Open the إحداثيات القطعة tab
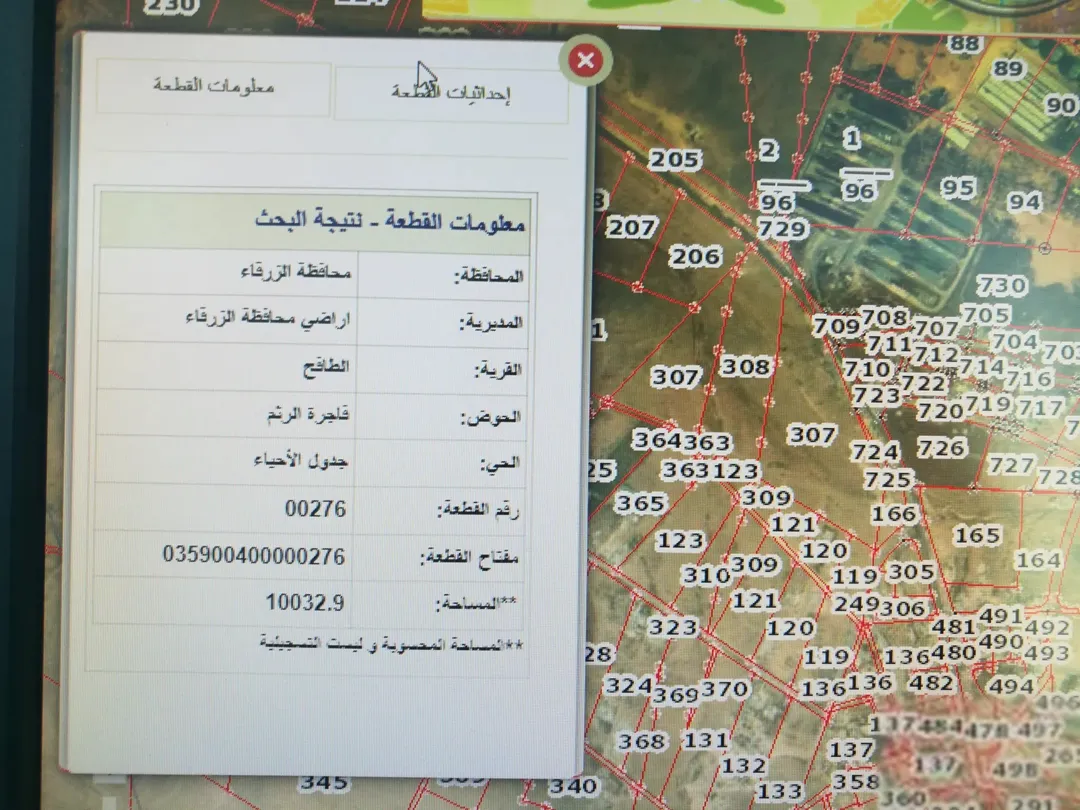The height and width of the screenshot is (810, 1080). [x=451, y=92]
